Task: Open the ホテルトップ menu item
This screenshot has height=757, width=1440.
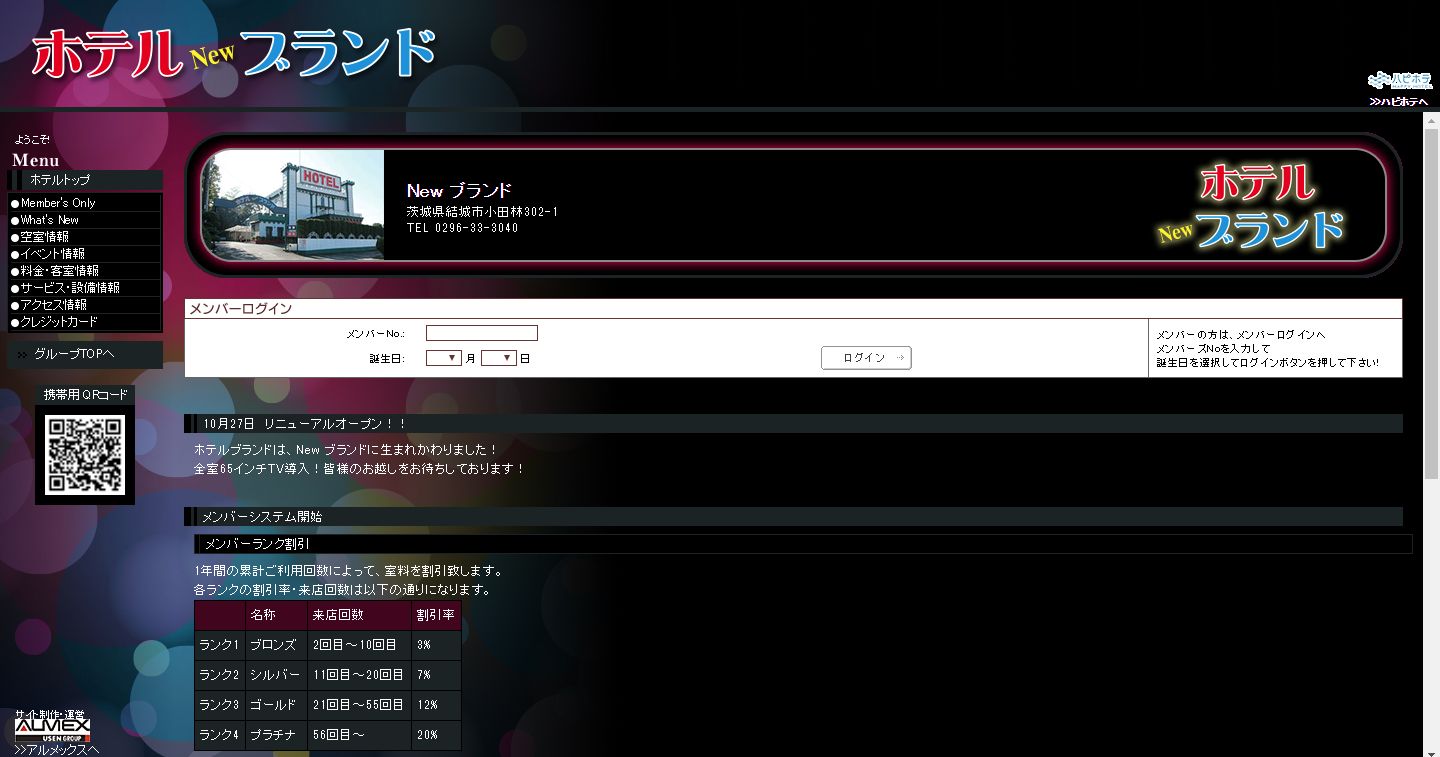Action: click(85, 180)
